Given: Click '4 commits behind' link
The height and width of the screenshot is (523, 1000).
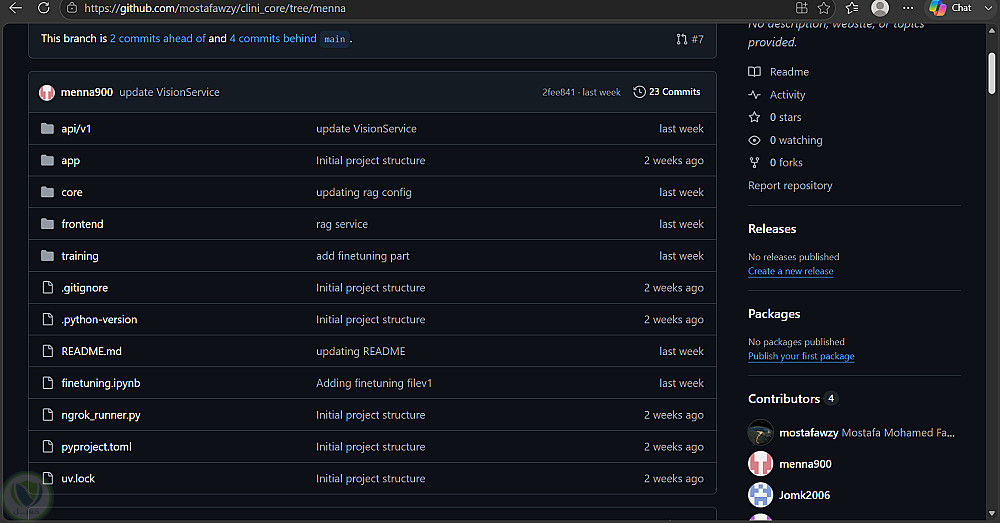Looking at the screenshot, I should click(273, 38).
